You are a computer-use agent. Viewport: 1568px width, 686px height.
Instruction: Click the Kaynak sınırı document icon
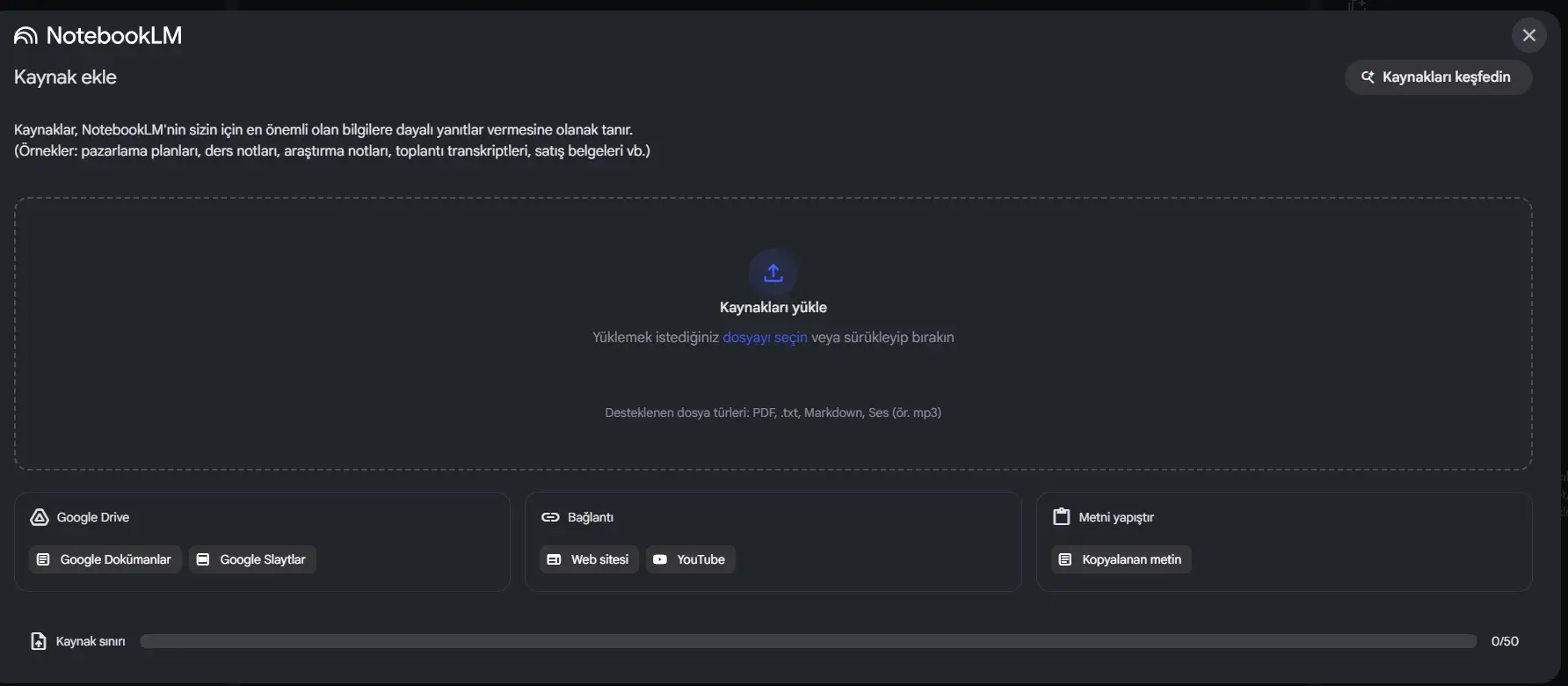click(x=38, y=641)
